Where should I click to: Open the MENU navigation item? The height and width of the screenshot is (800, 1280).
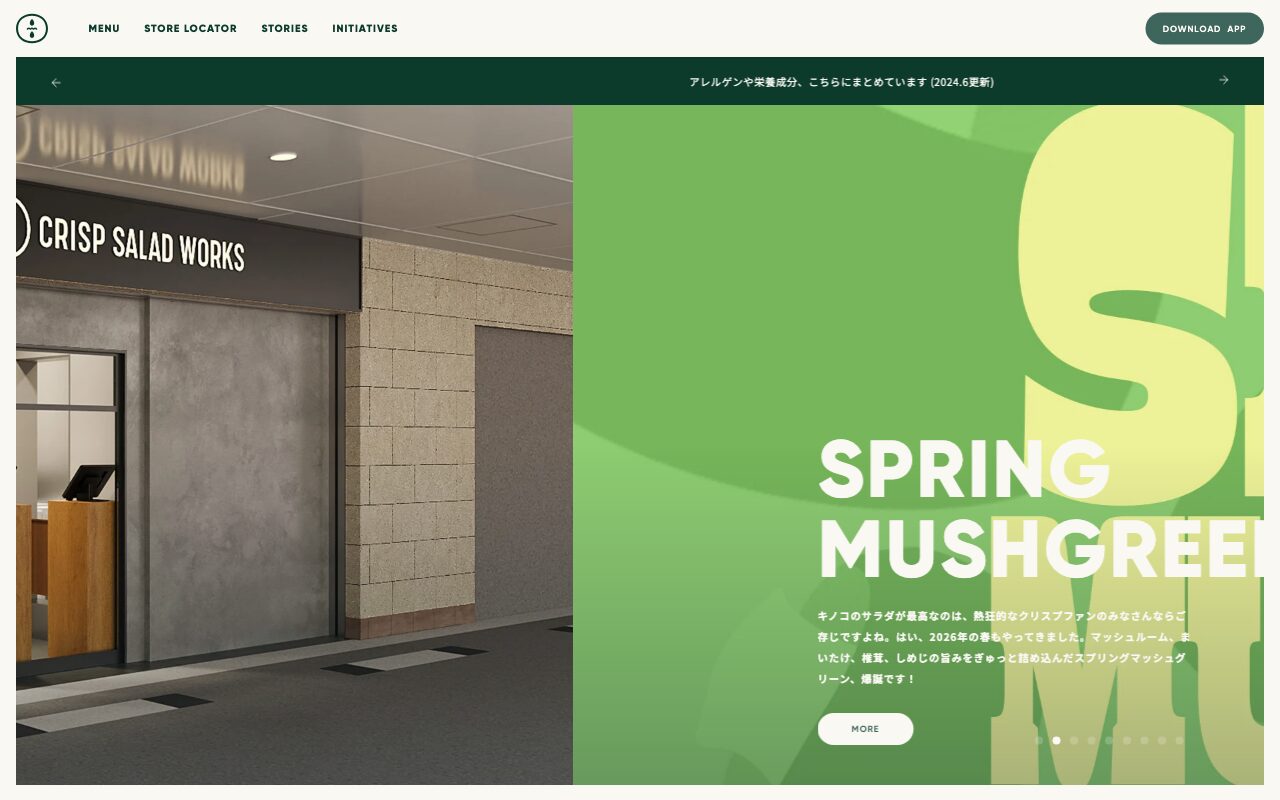click(104, 28)
